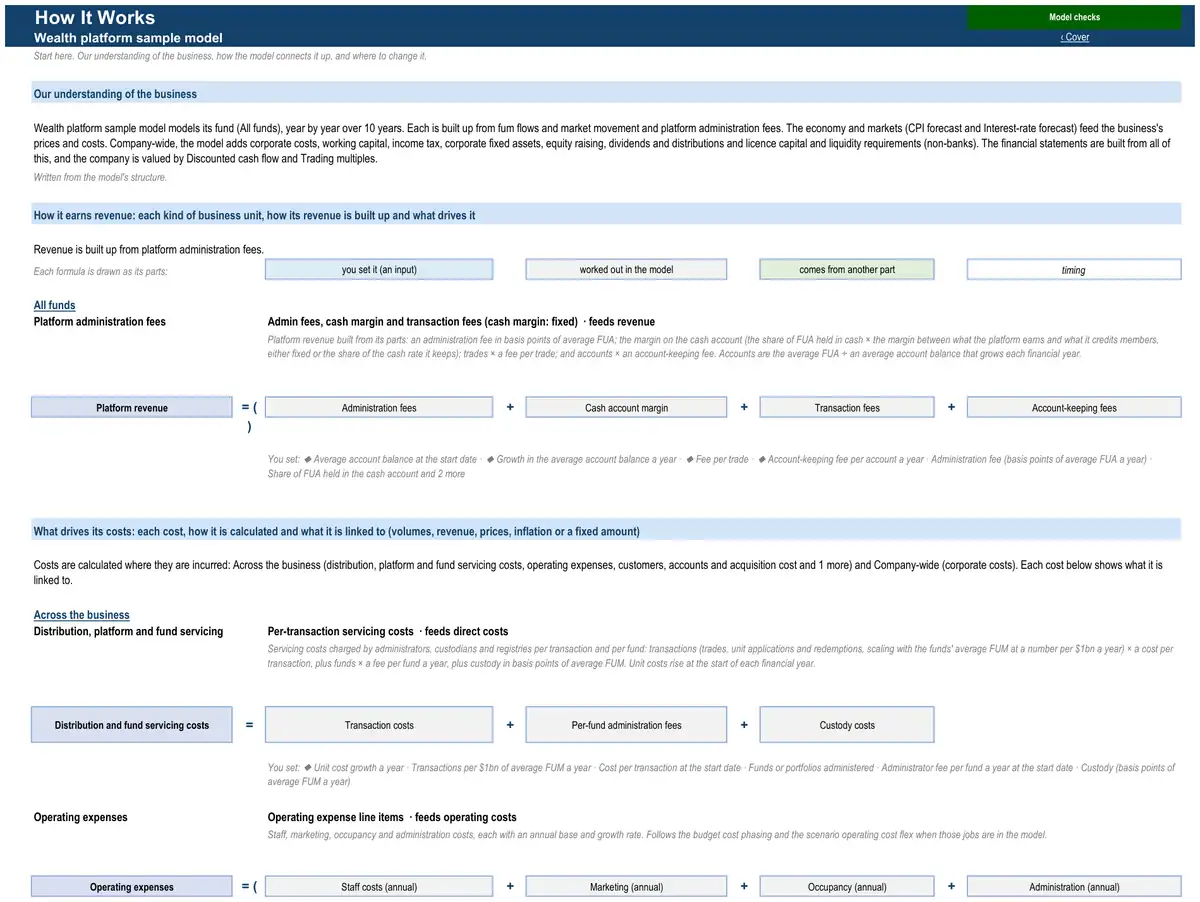The width and height of the screenshot is (1200, 902).
Task: Select the 'Operating expenses' row label text
Action: tap(81, 817)
